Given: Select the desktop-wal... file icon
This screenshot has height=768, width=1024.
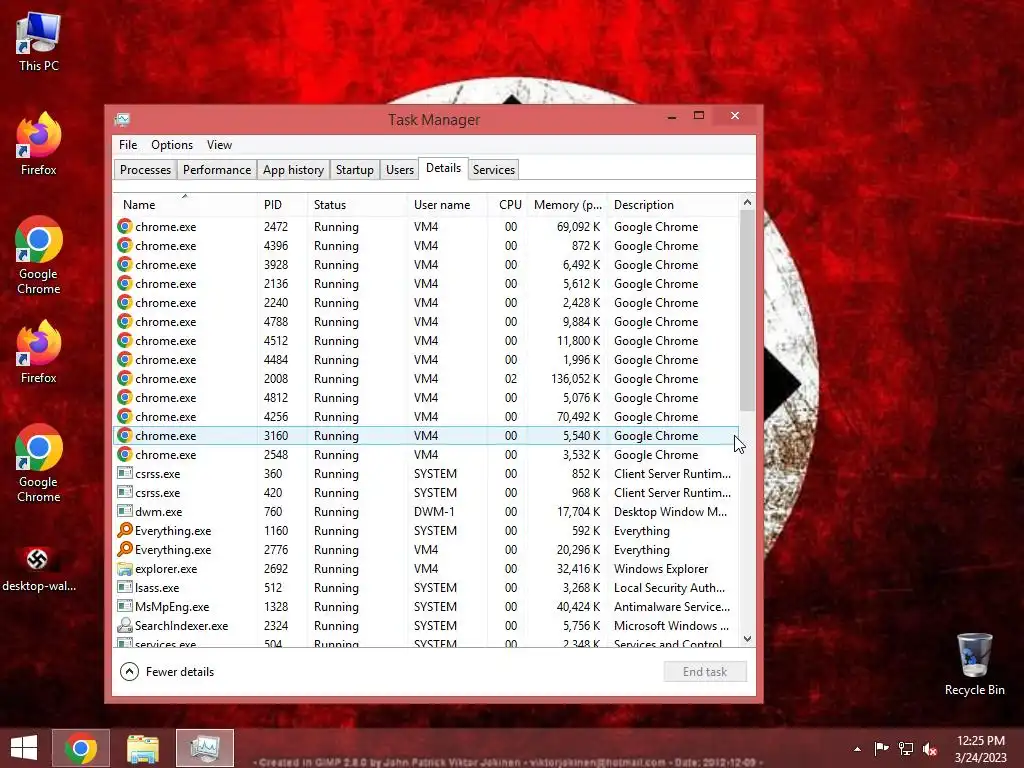Looking at the screenshot, I should (39, 568).
